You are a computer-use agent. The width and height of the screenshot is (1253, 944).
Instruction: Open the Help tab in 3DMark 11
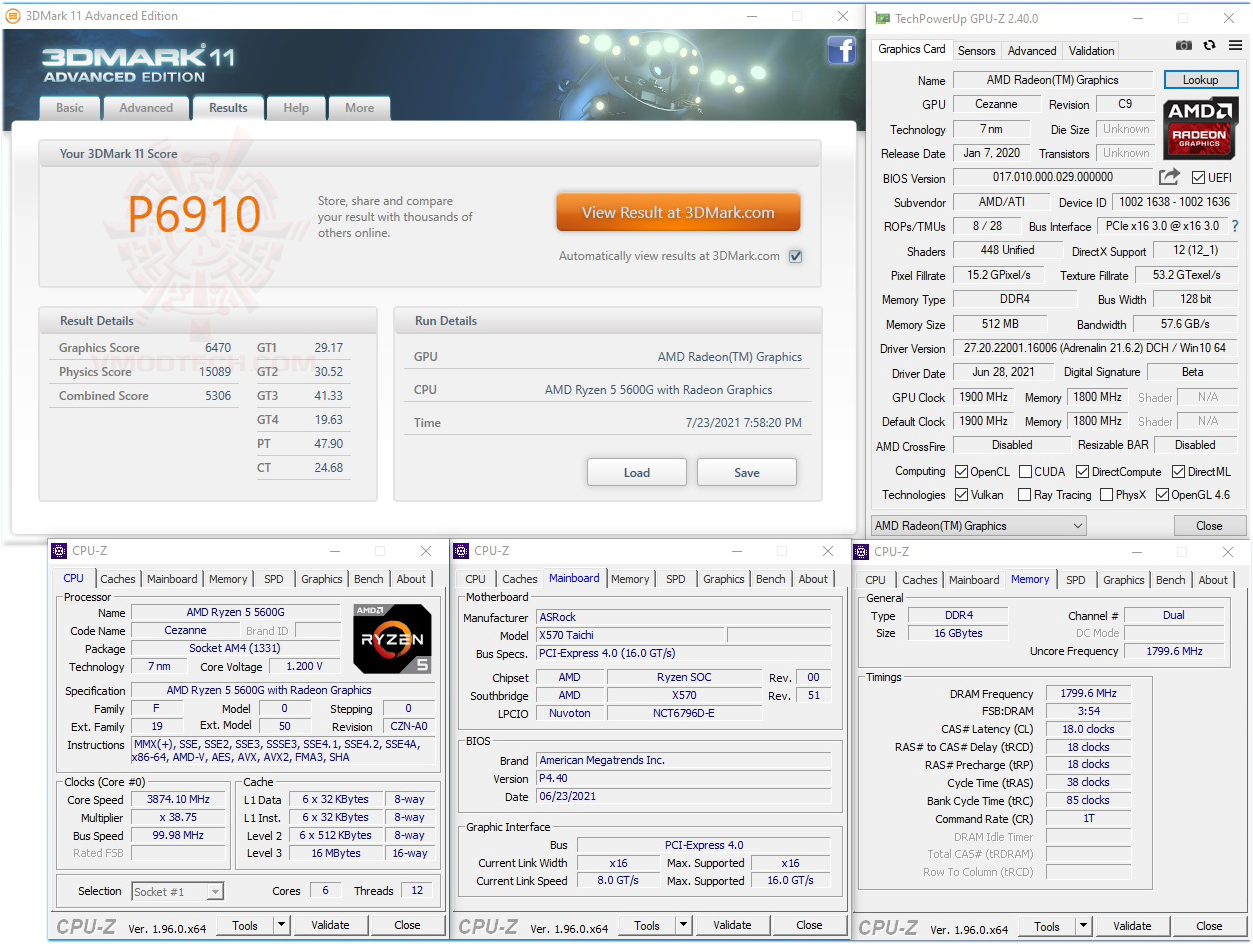296,108
